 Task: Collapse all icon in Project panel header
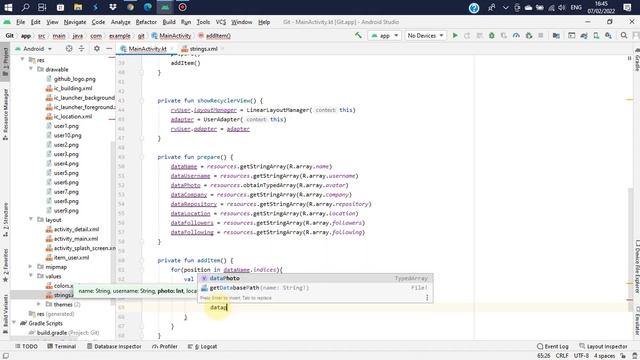82,49
